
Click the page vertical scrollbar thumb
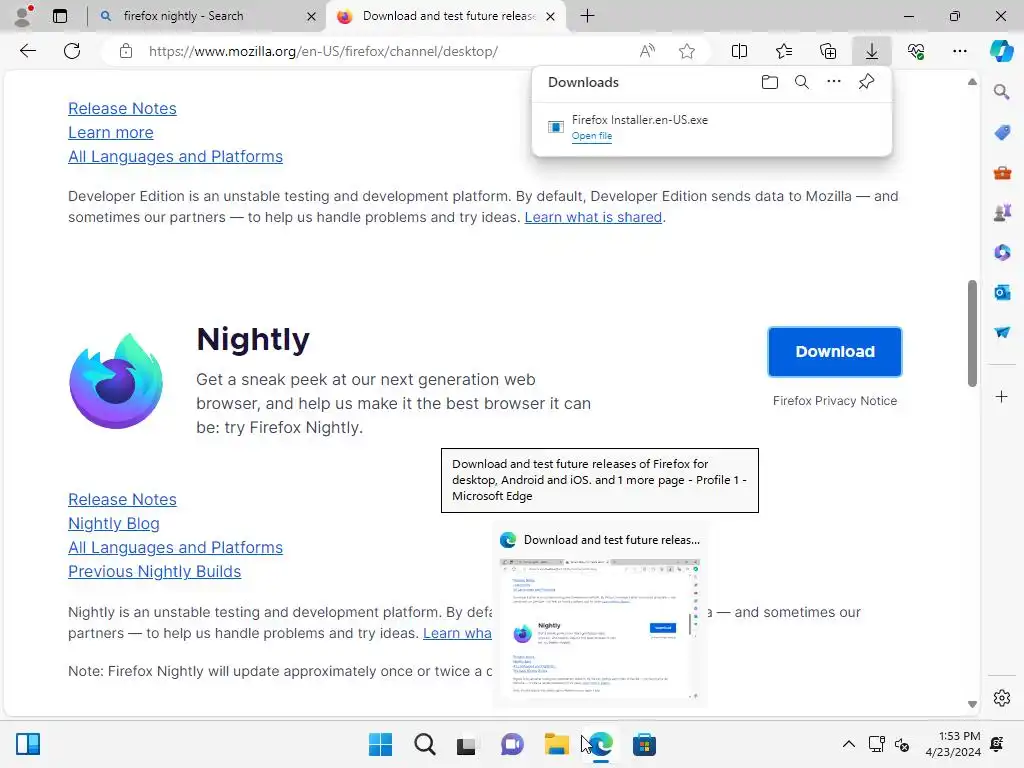click(x=972, y=333)
